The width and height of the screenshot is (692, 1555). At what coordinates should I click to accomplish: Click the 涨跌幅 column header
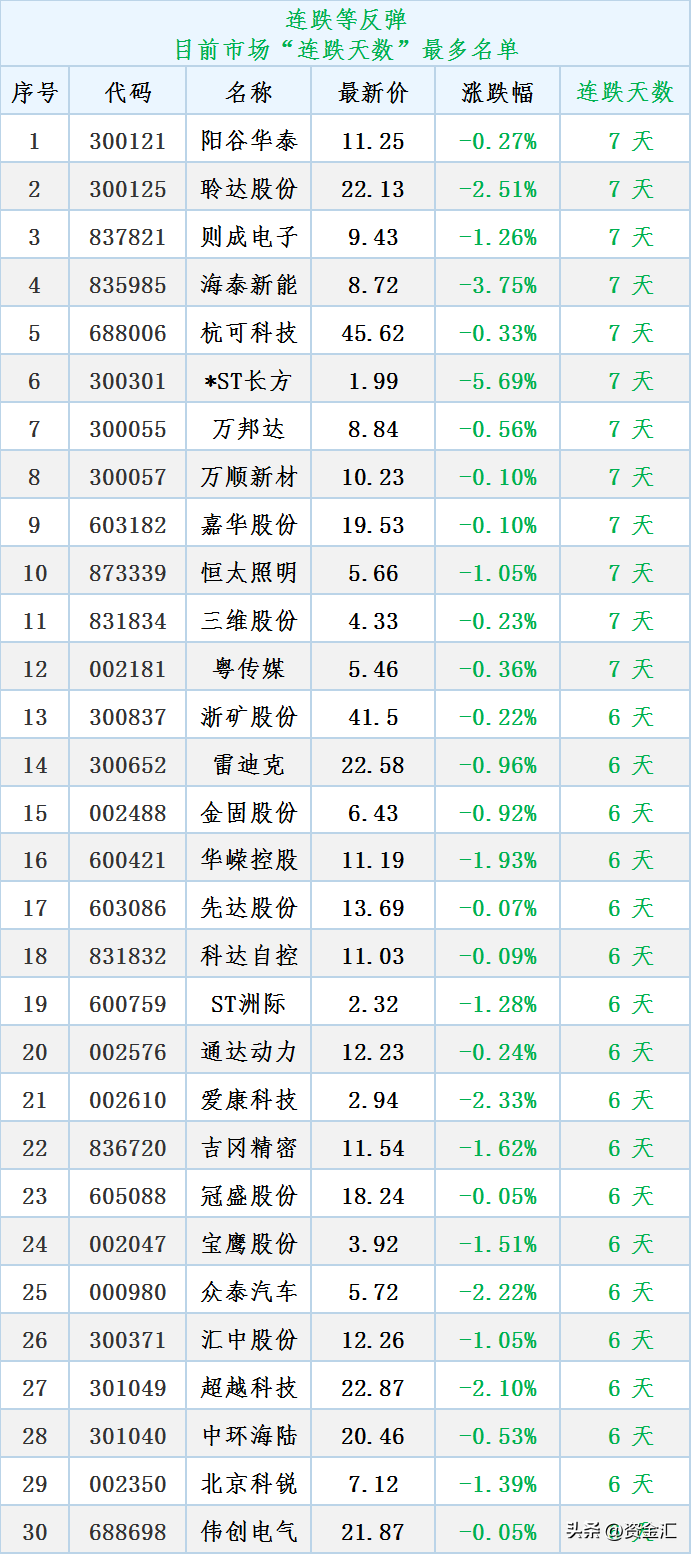click(x=497, y=93)
